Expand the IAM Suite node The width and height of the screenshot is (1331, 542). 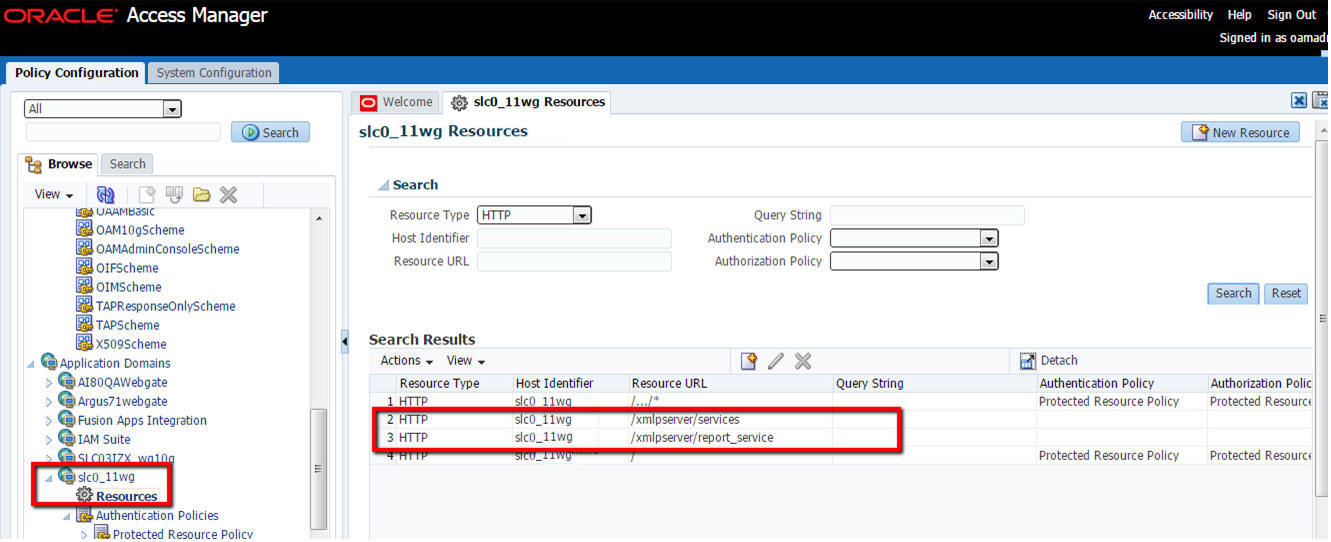49,440
